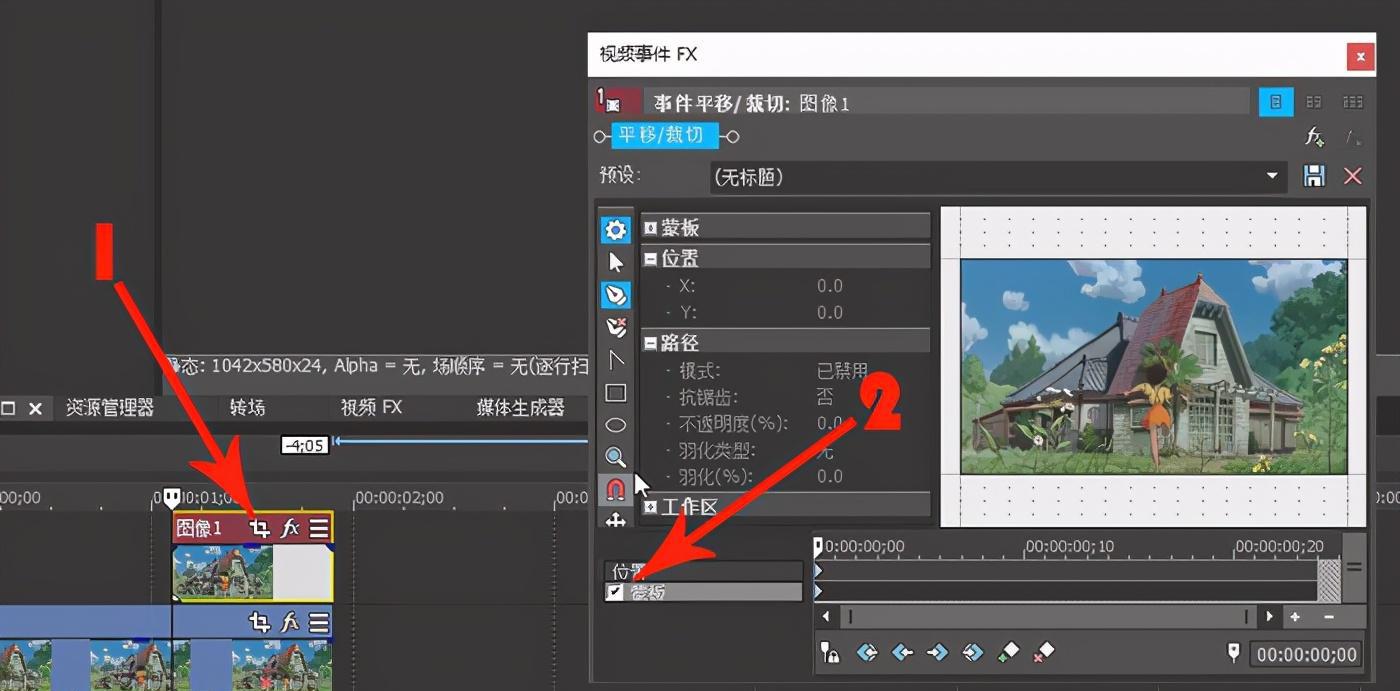Jump to the last keyframe
The height and width of the screenshot is (691, 1400).
tap(972, 653)
